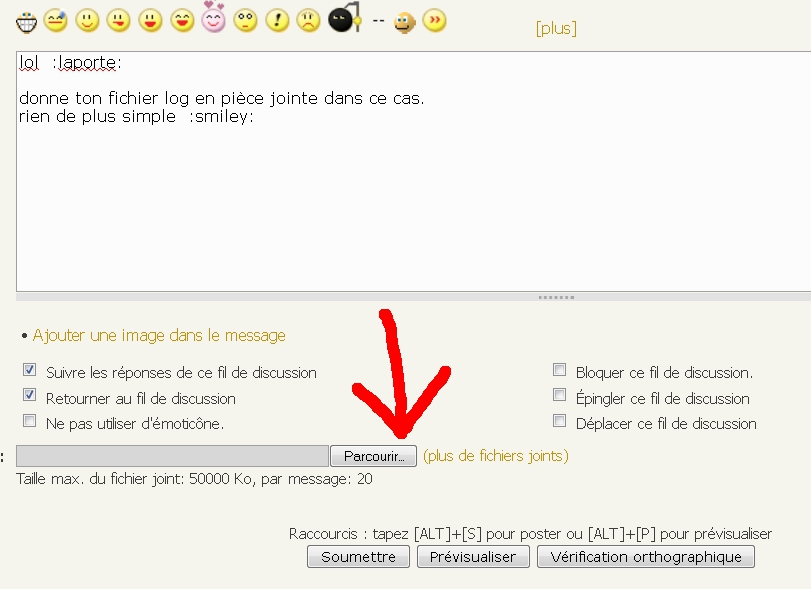The image size is (811, 589).
Task: Click the attachment file path field
Action: pyautogui.click(x=172, y=456)
